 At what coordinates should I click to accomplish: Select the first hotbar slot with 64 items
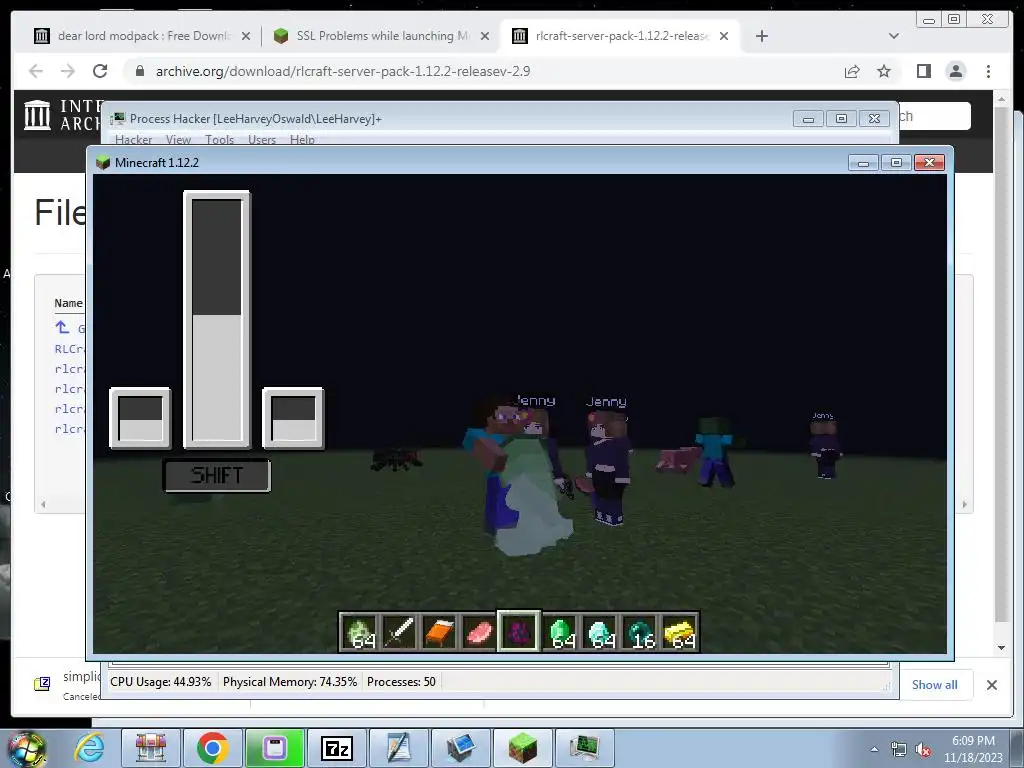click(359, 632)
